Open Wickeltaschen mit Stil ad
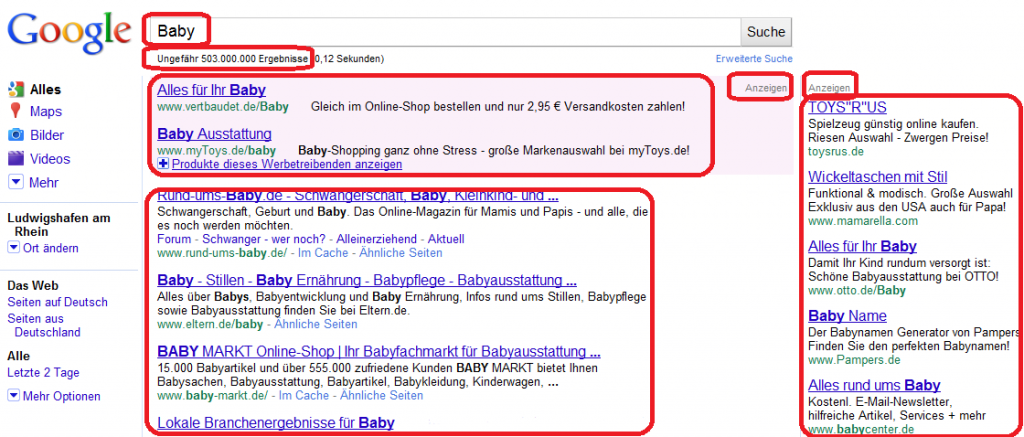The height and width of the screenshot is (437, 1024). tap(878, 177)
